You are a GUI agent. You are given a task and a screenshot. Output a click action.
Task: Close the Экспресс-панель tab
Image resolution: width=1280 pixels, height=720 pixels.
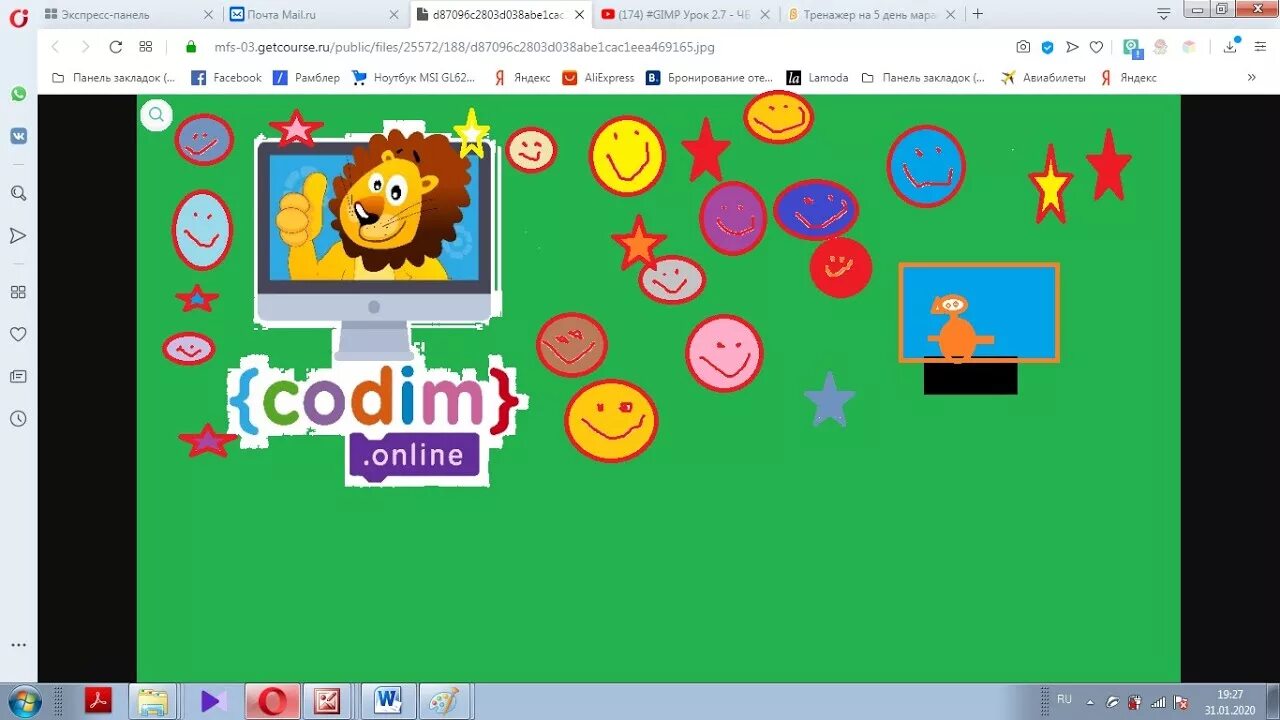[x=208, y=14]
